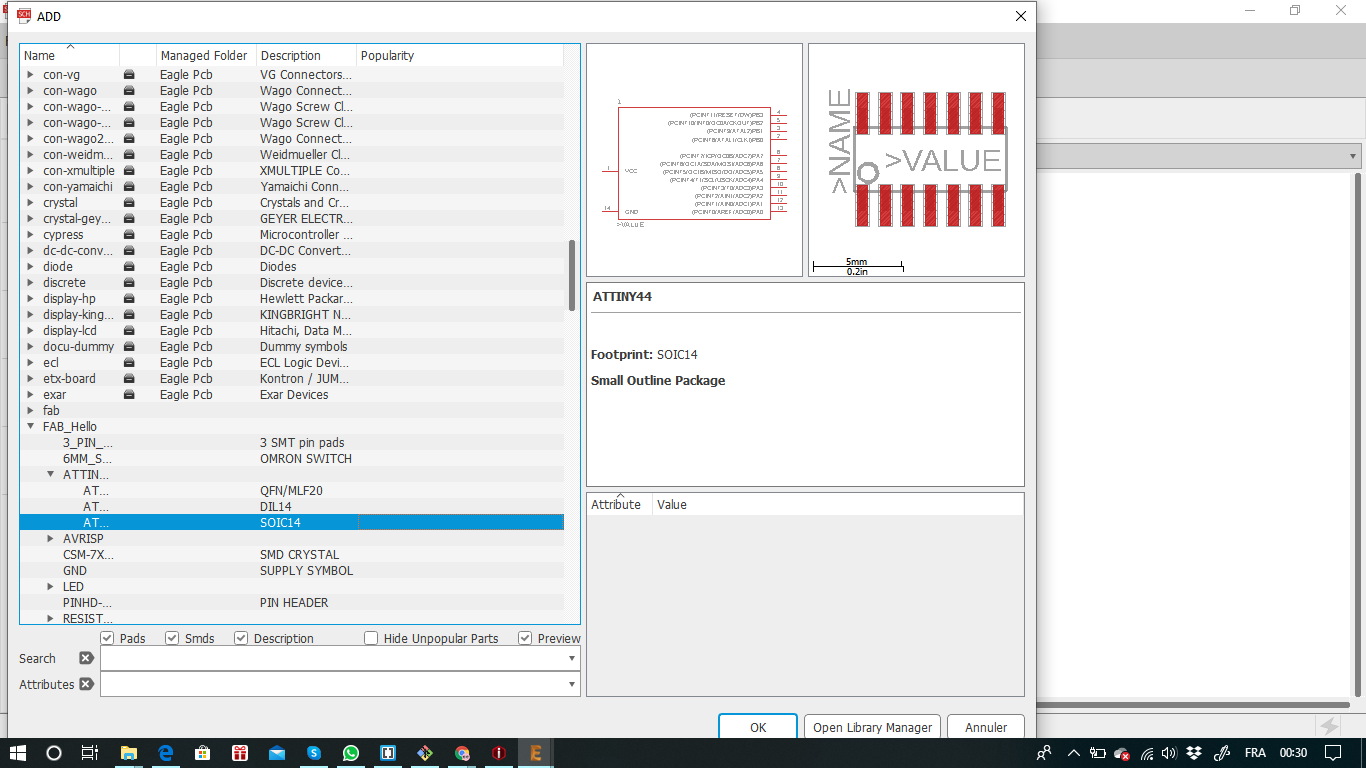Open the EAGLE app icon in the taskbar
This screenshot has height=768, width=1366.
[536, 753]
